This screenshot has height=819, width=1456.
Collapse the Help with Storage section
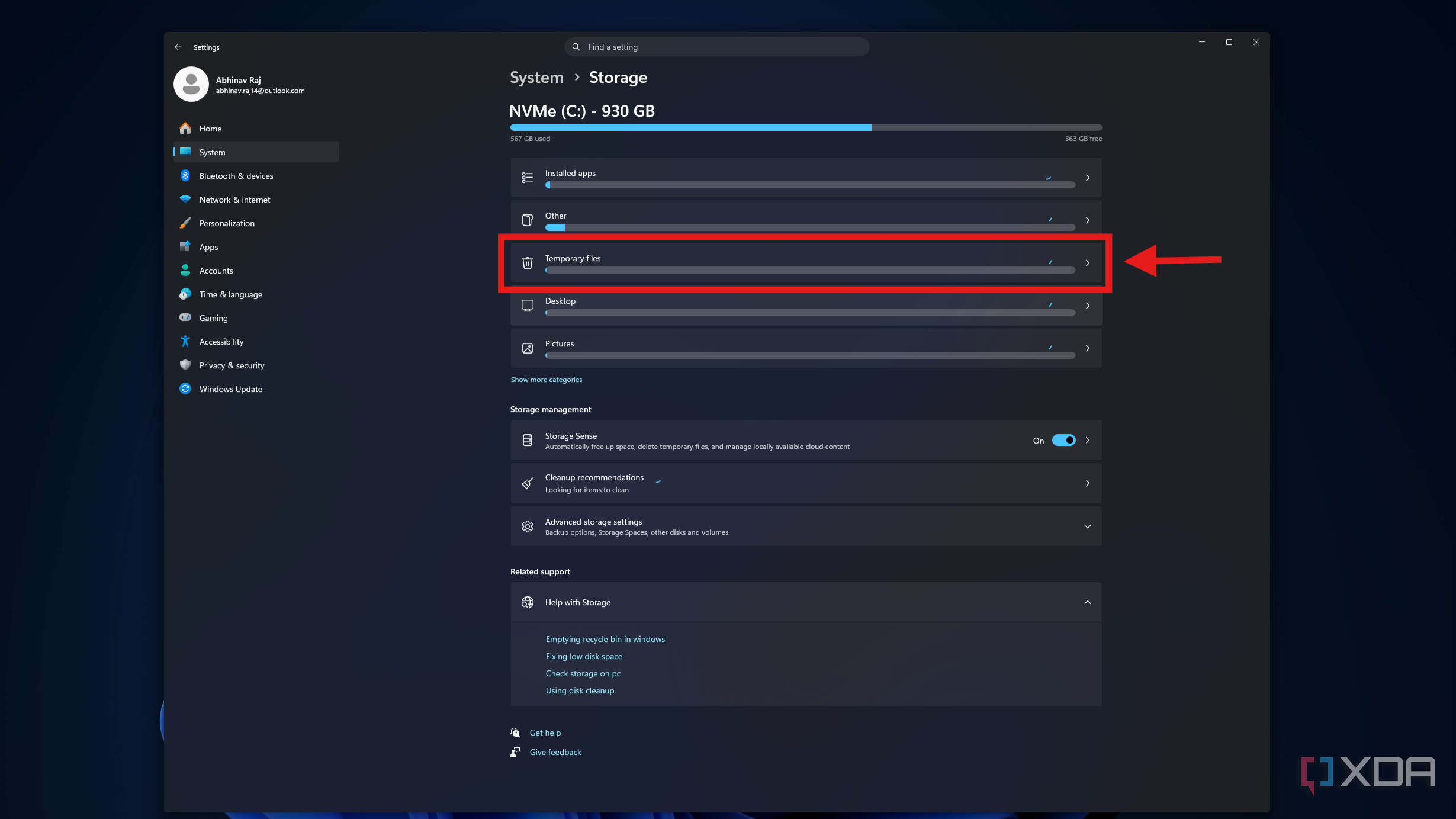pyautogui.click(x=1088, y=602)
